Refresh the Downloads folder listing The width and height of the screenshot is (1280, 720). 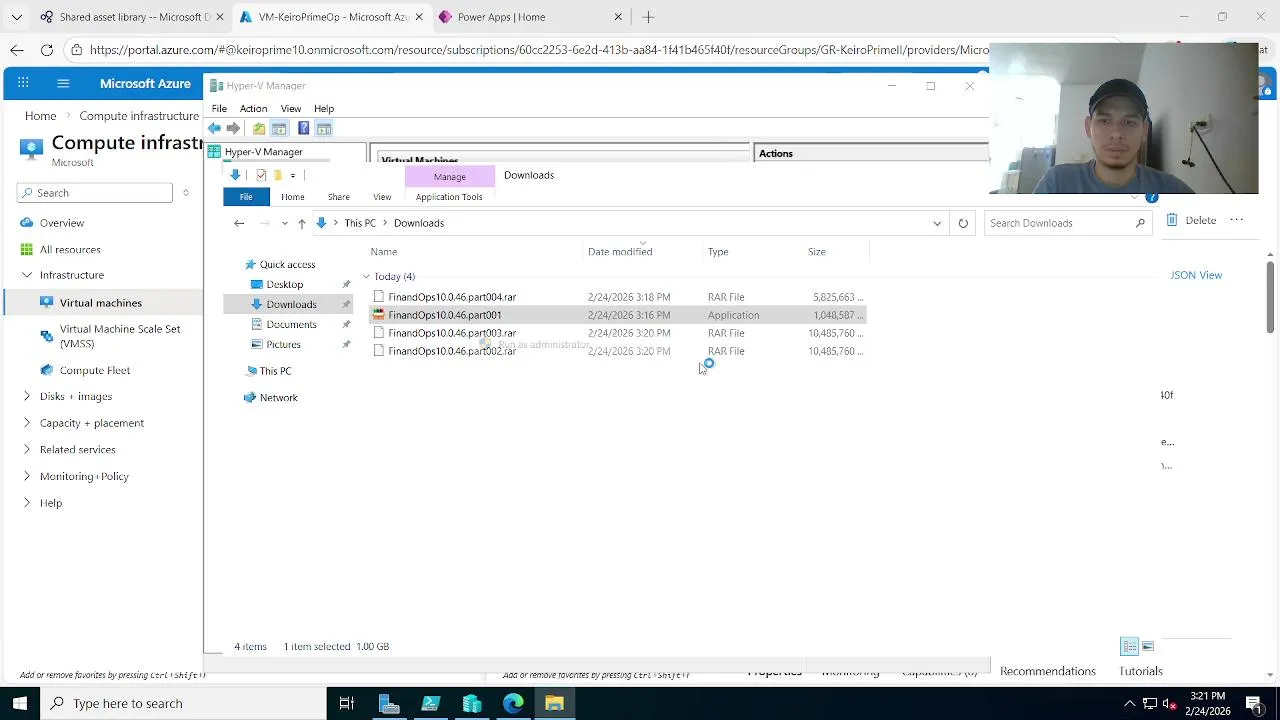pos(963,223)
